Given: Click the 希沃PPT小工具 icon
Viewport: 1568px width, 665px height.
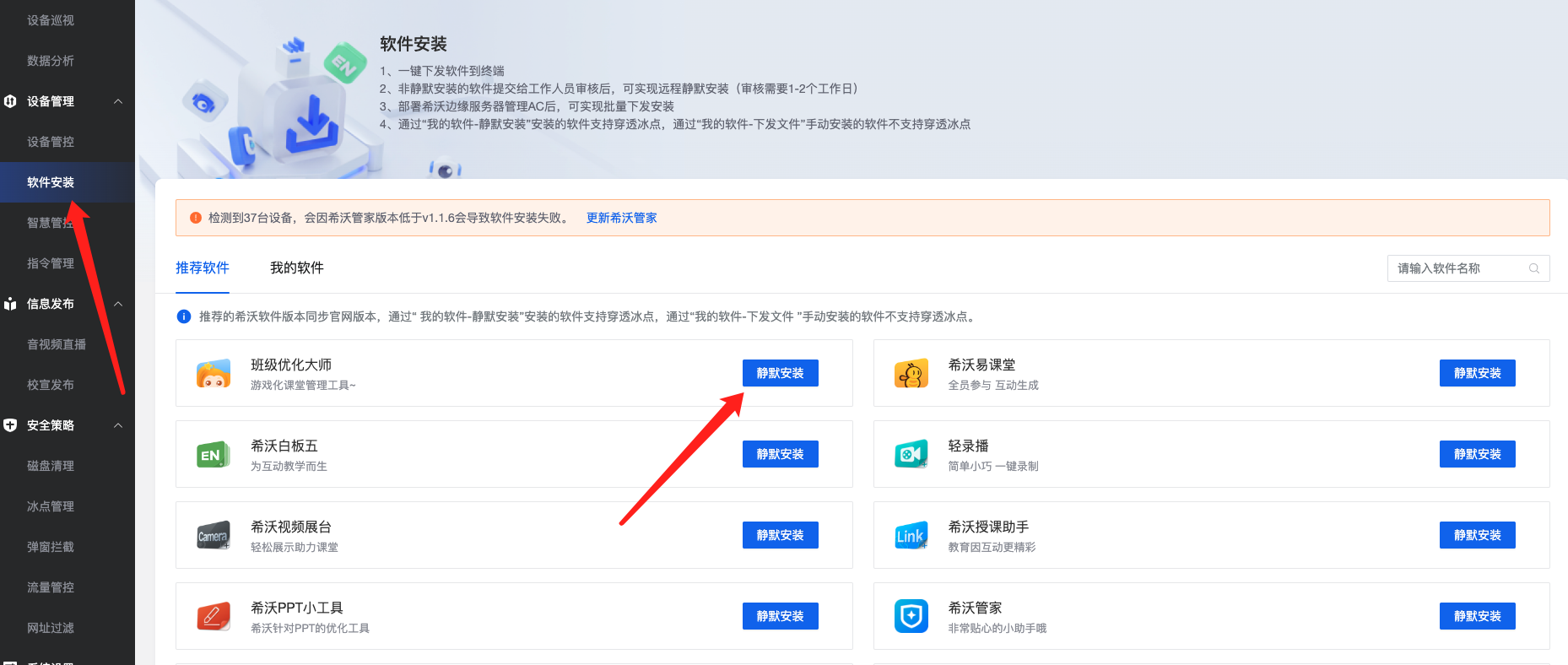Looking at the screenshot, I should point(214,617).
